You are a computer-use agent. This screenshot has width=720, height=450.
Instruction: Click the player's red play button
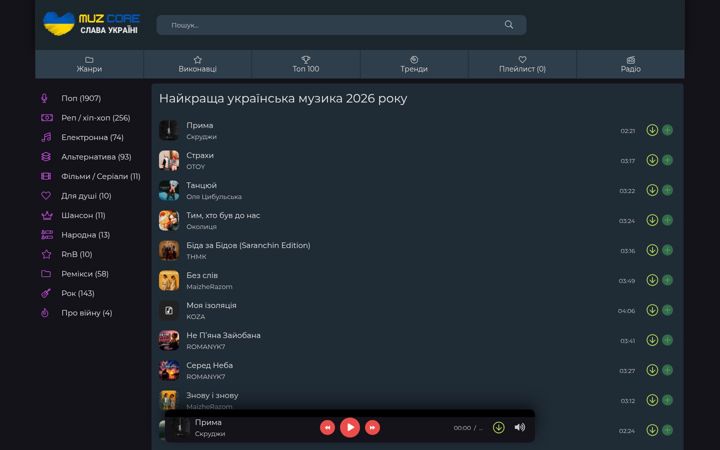coord(350,428)
